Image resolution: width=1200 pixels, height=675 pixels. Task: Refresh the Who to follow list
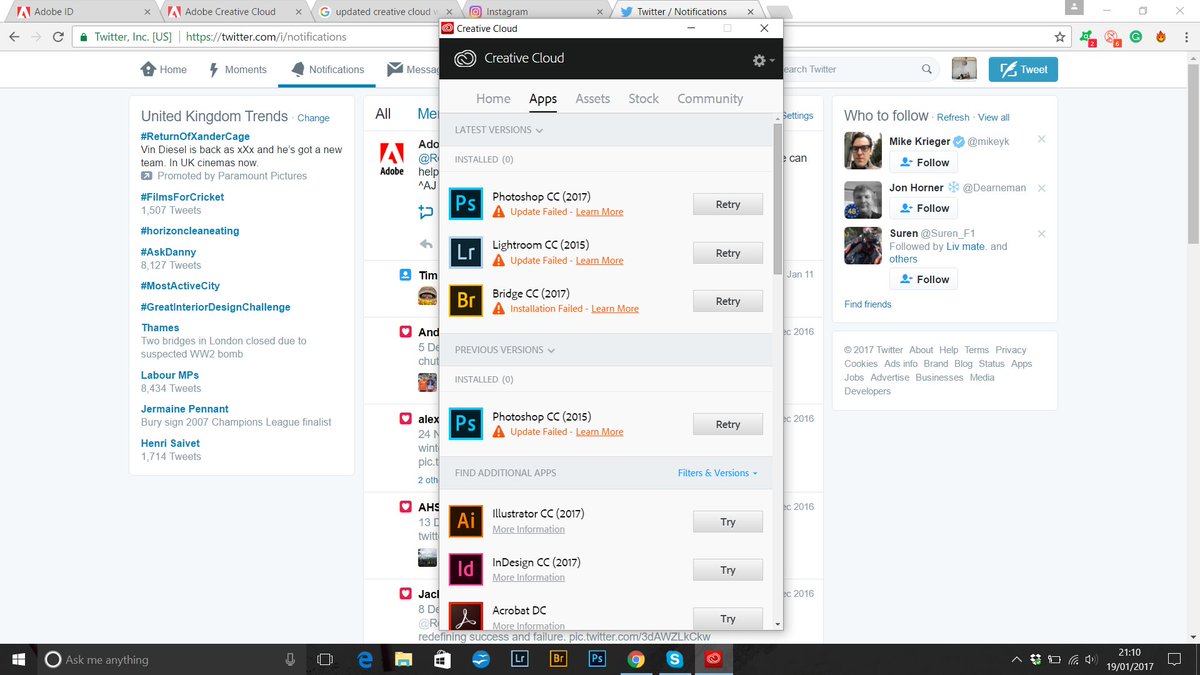pyautogui.click(x=953, y=117)
